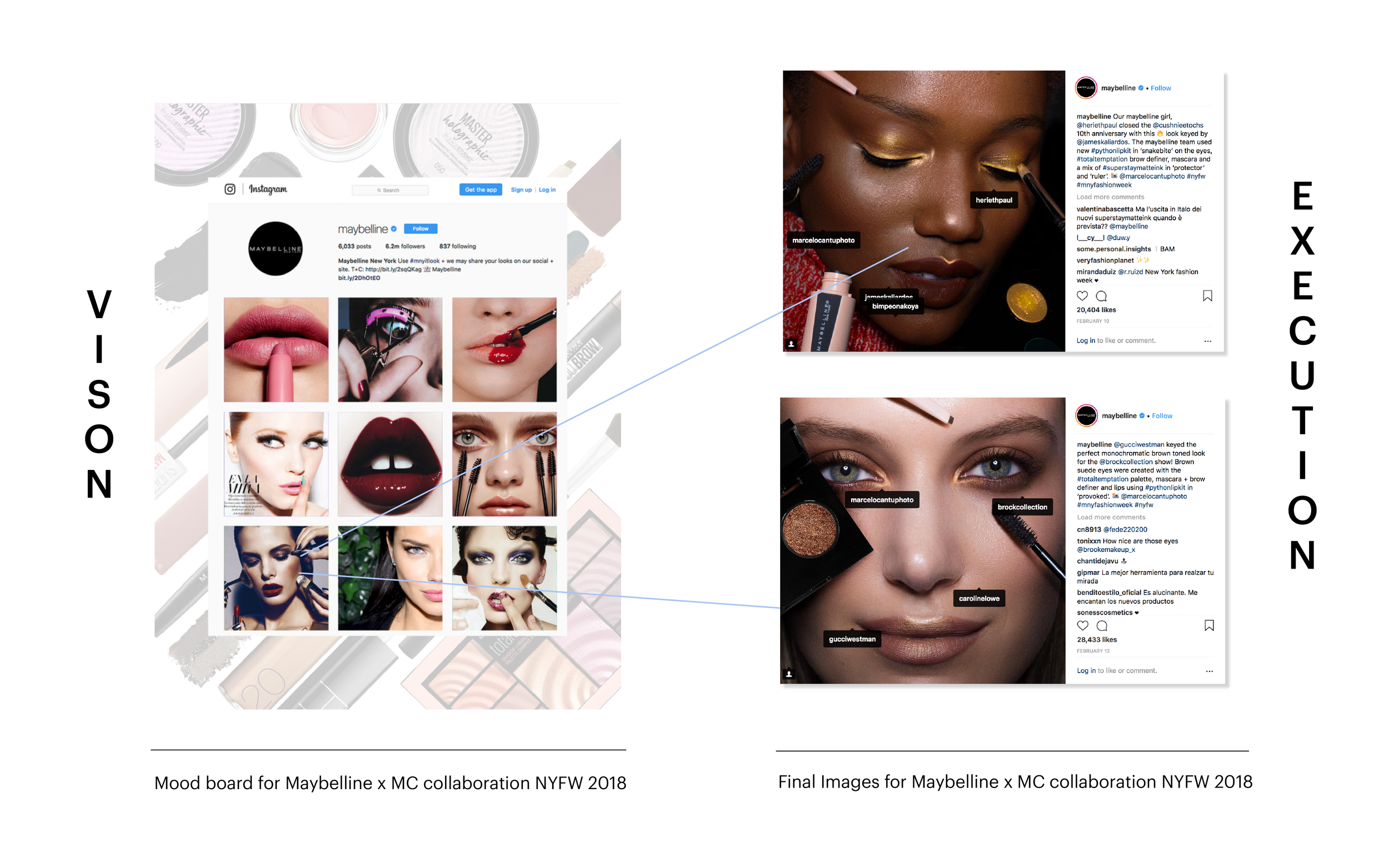This screenshot has height=868, width=1389.
Task: Click the Instagram camera logo icon
Action: point(229,189)
